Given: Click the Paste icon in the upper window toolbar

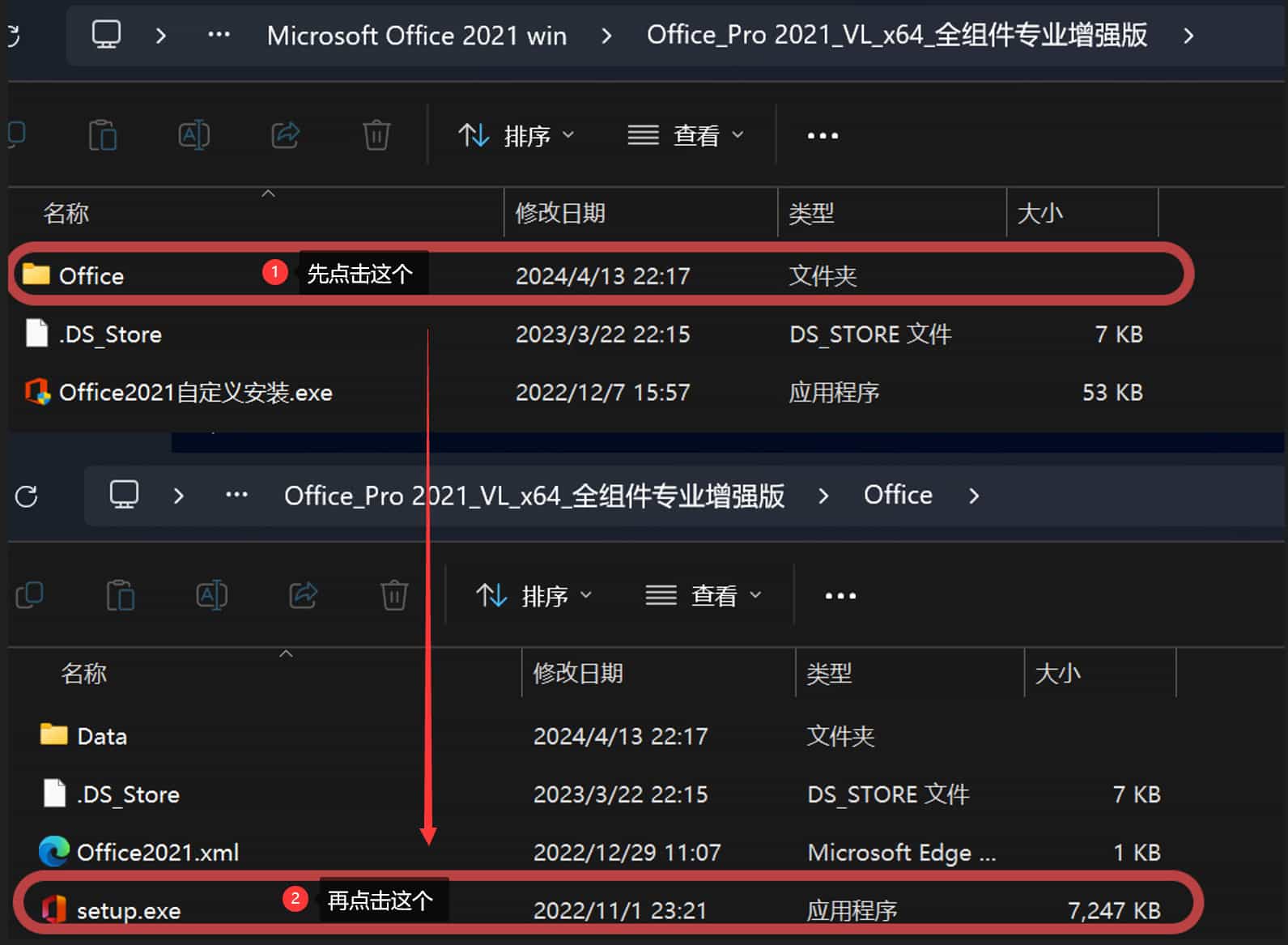Looking at the screenshot, I should coord(103,134).
